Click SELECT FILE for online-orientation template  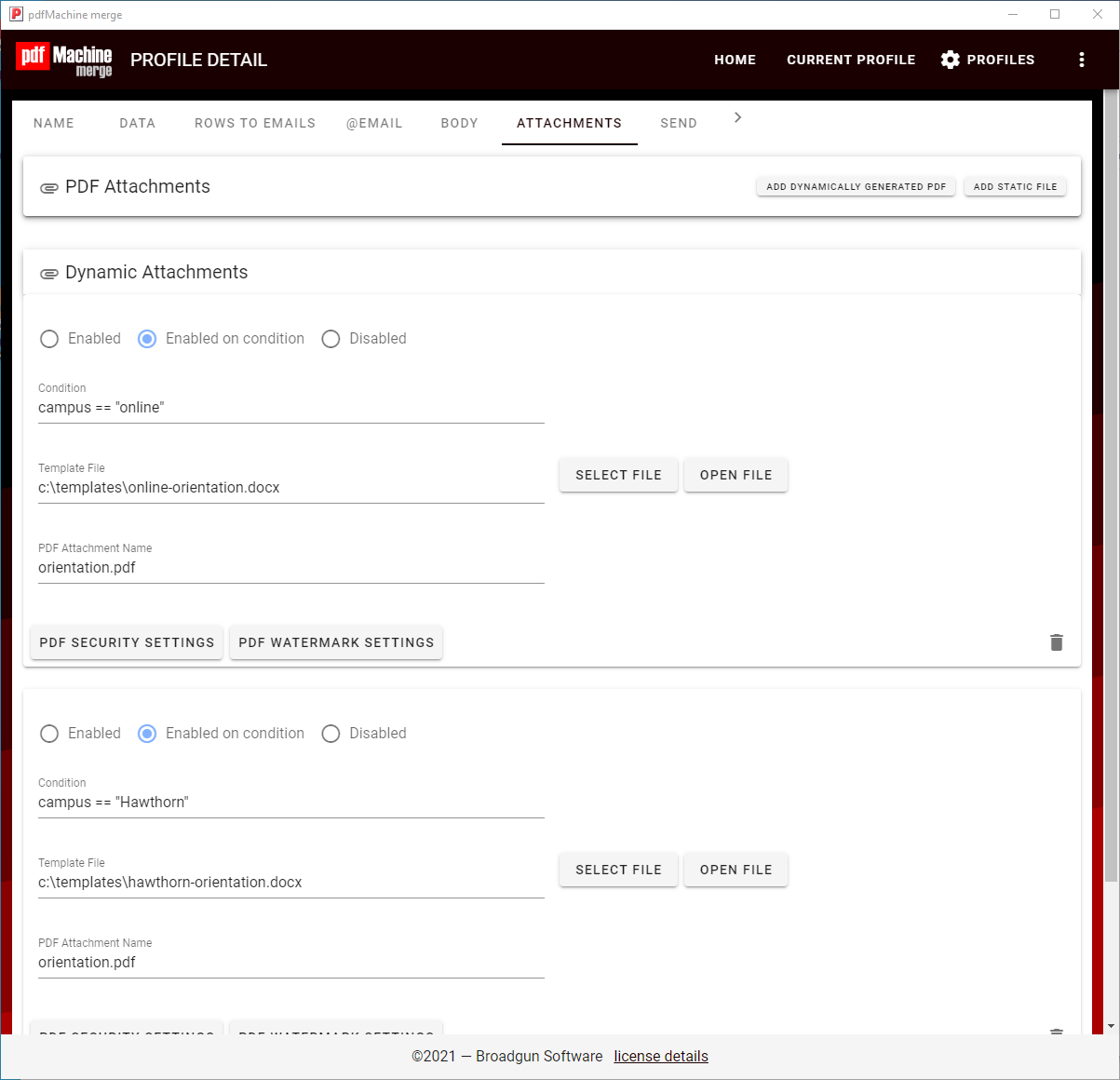618,475
